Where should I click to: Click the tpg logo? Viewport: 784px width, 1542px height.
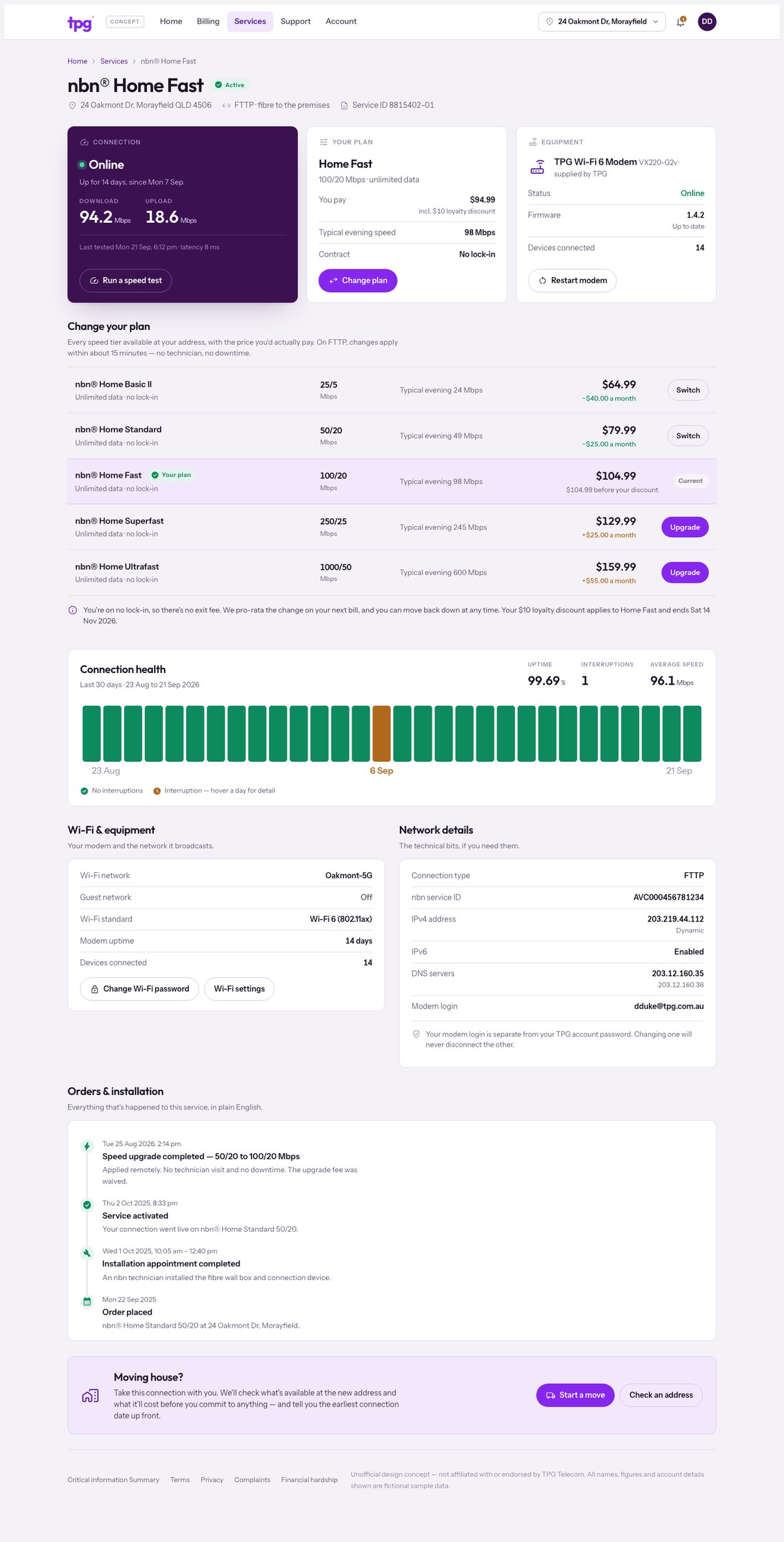(x=80, y=23)
